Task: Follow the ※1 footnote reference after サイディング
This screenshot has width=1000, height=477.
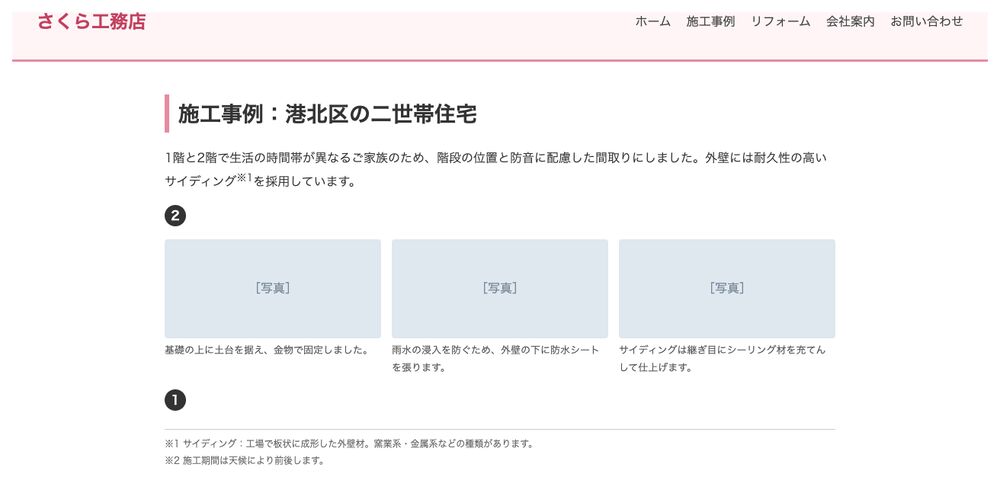Action: (246, 177)
